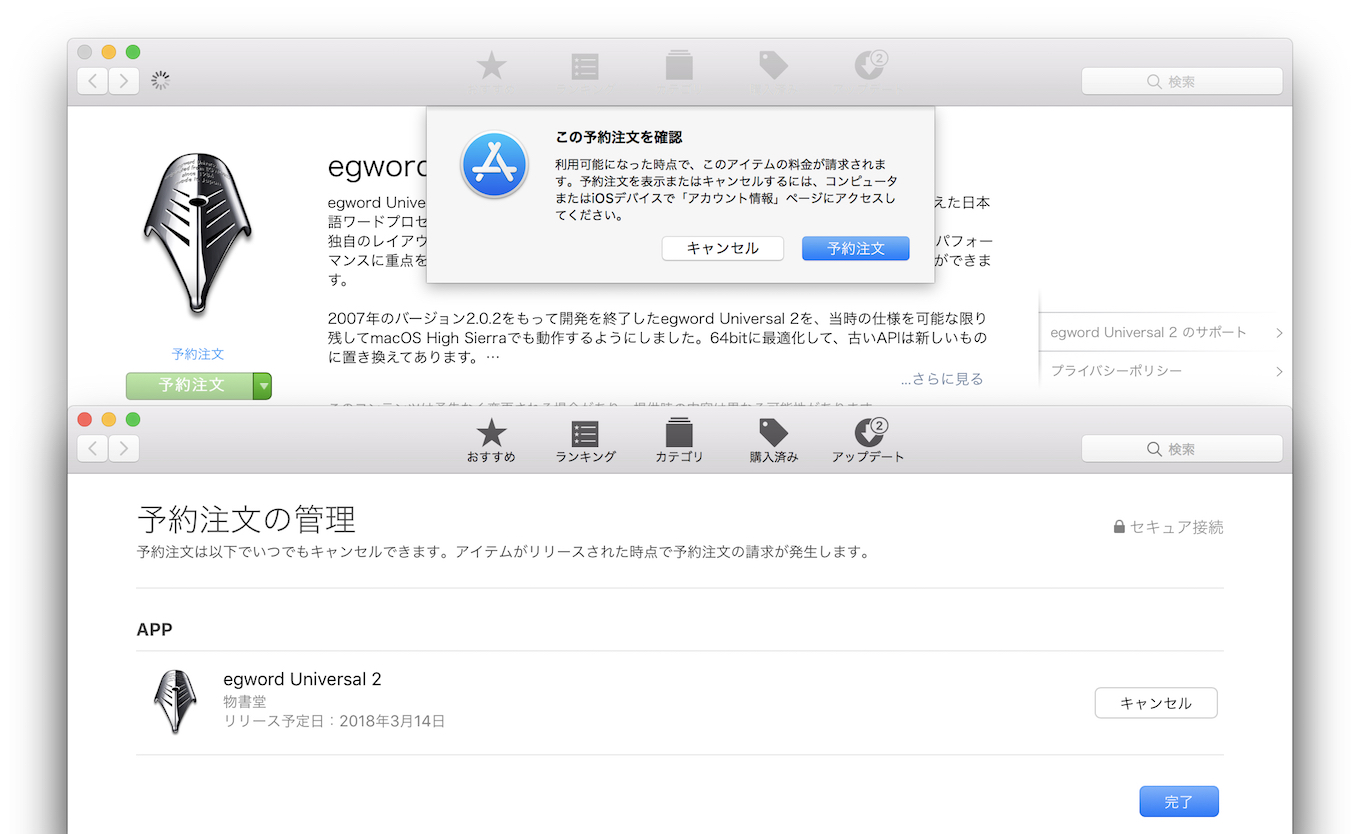Image resolution: width=1360 pixels, height=834 pixels.
Task: Click egword Universal 2 title in pre-order list
Action: pos(302,679)
